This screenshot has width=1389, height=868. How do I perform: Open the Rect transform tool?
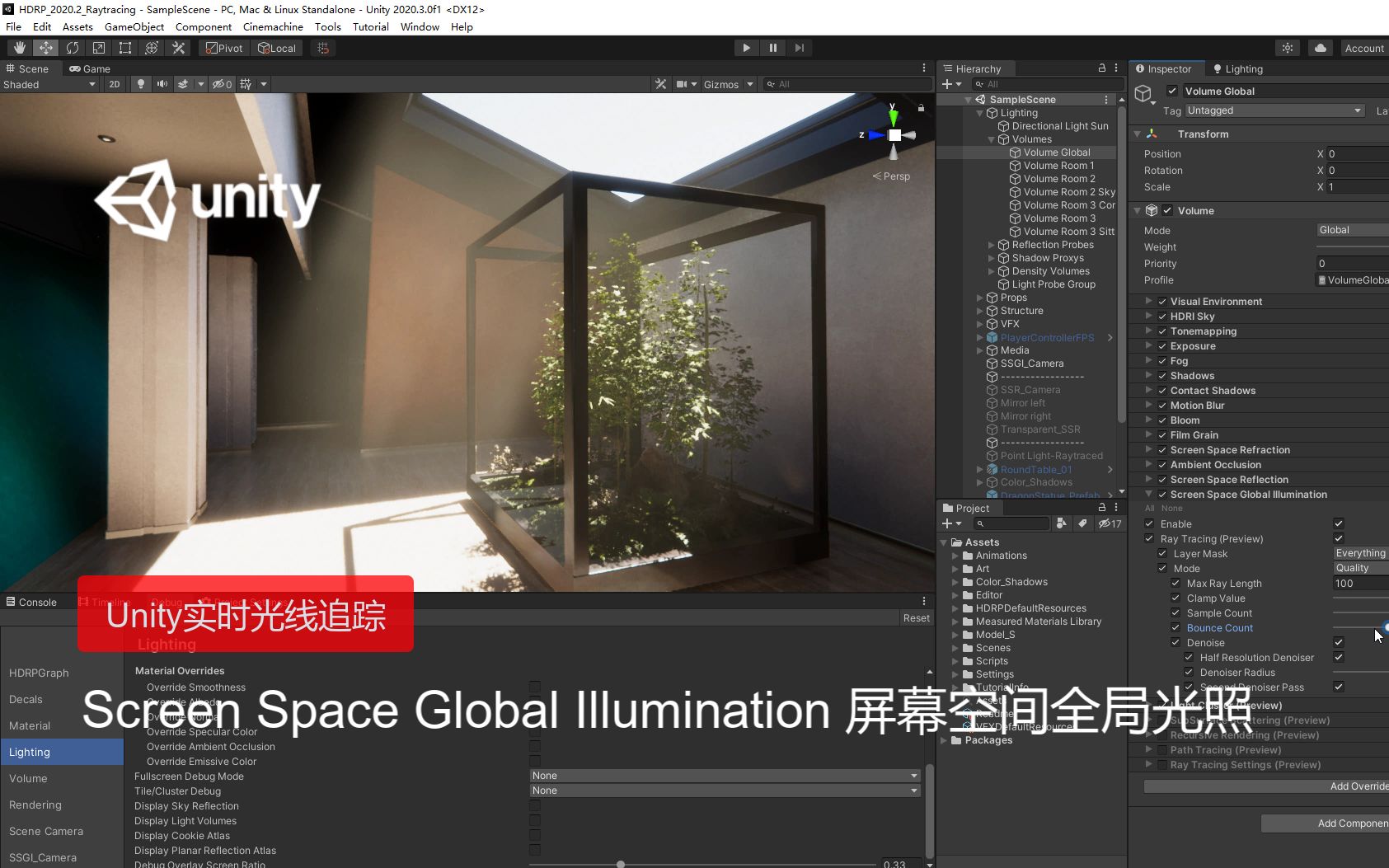(x=124, y=47)
